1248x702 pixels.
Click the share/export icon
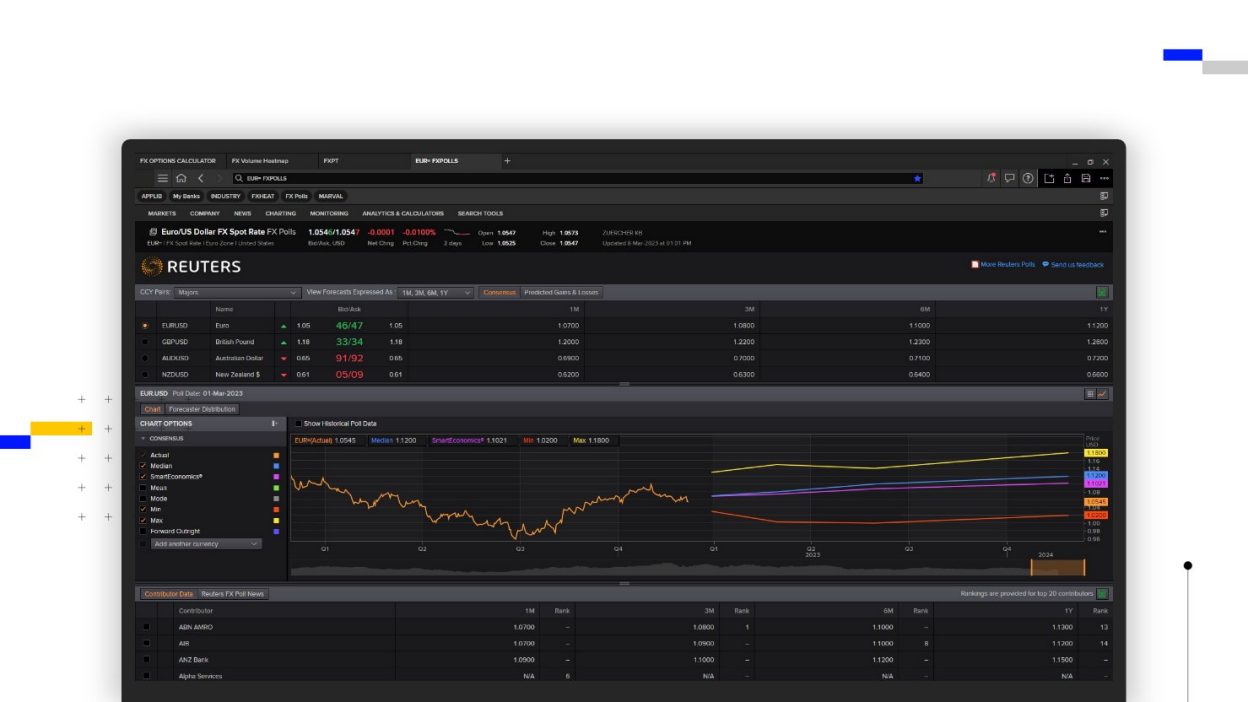point(1068,178)
